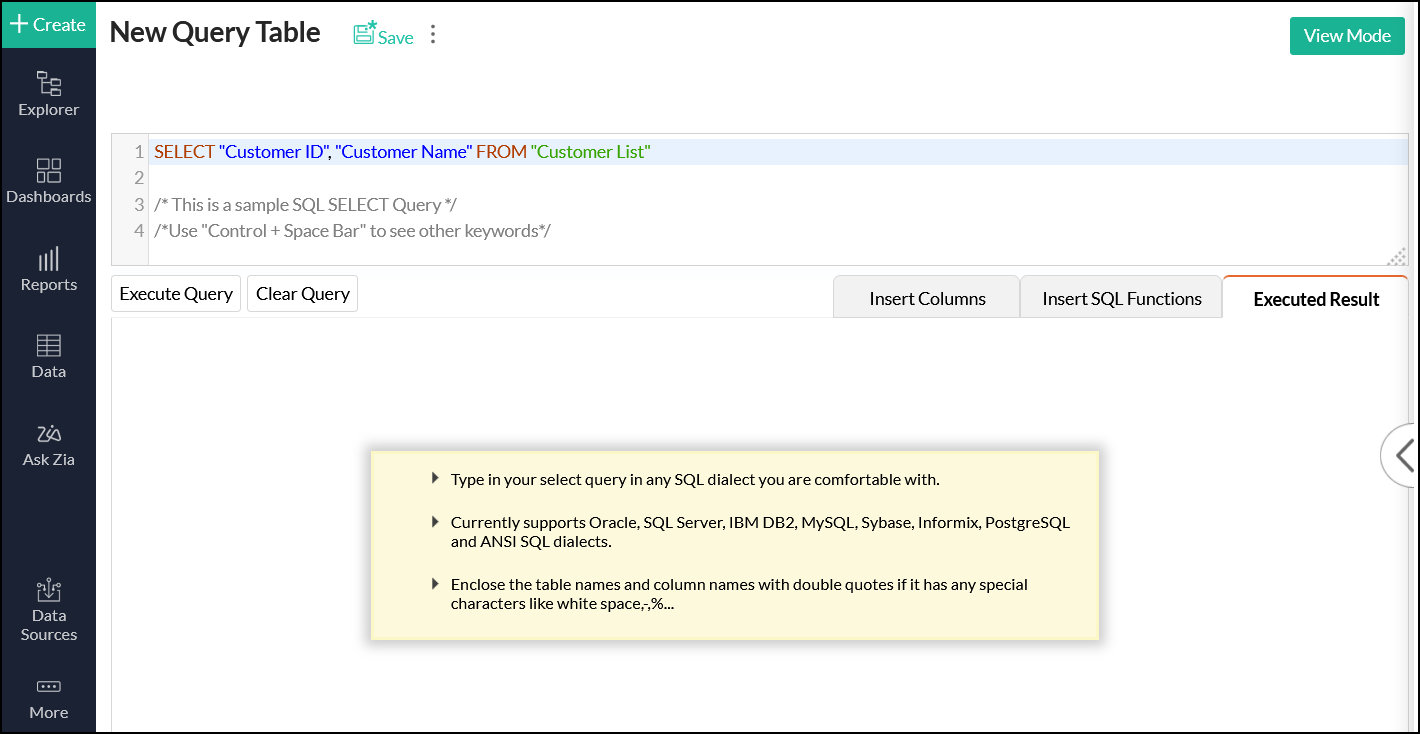Collapse the right side panel chevron

(1404, 455)
